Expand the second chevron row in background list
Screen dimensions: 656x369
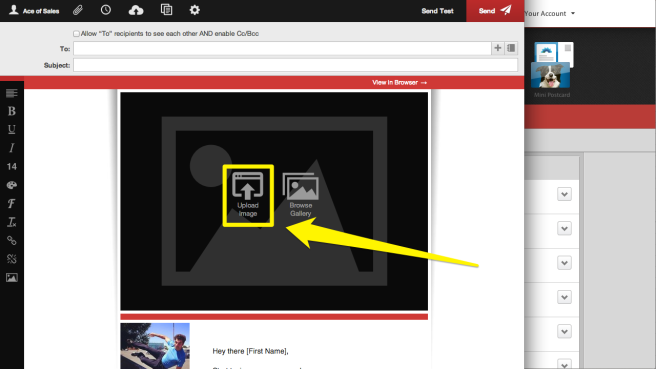[x=564, y=228]
